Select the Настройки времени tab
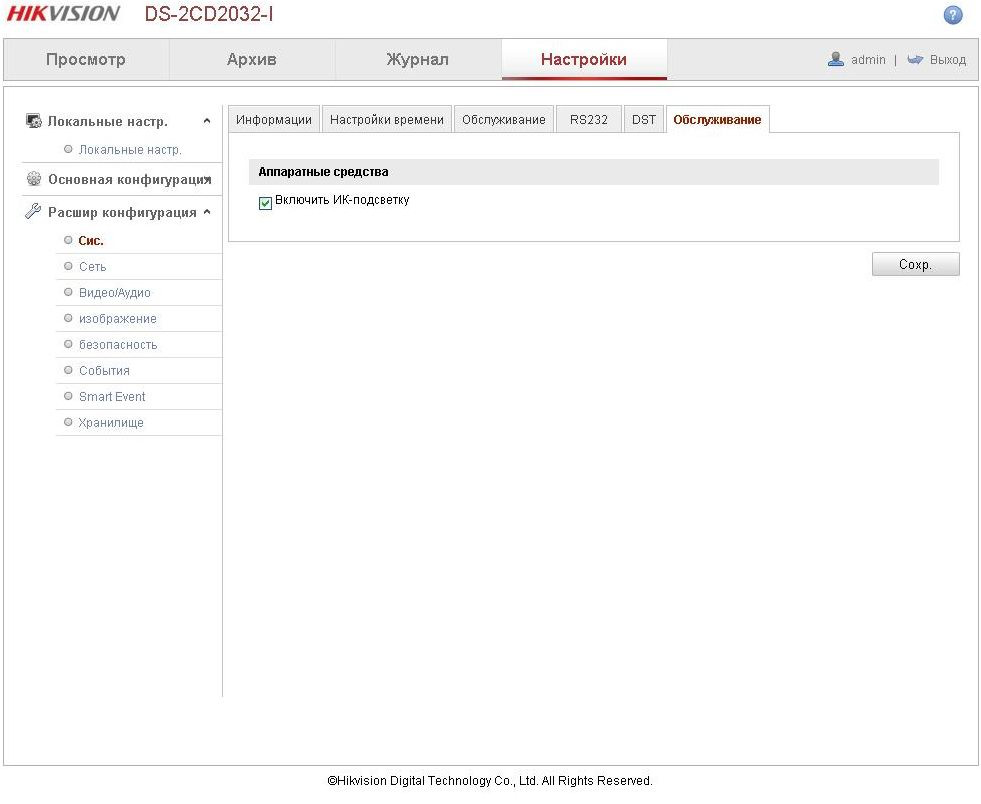 coord(386,120)
